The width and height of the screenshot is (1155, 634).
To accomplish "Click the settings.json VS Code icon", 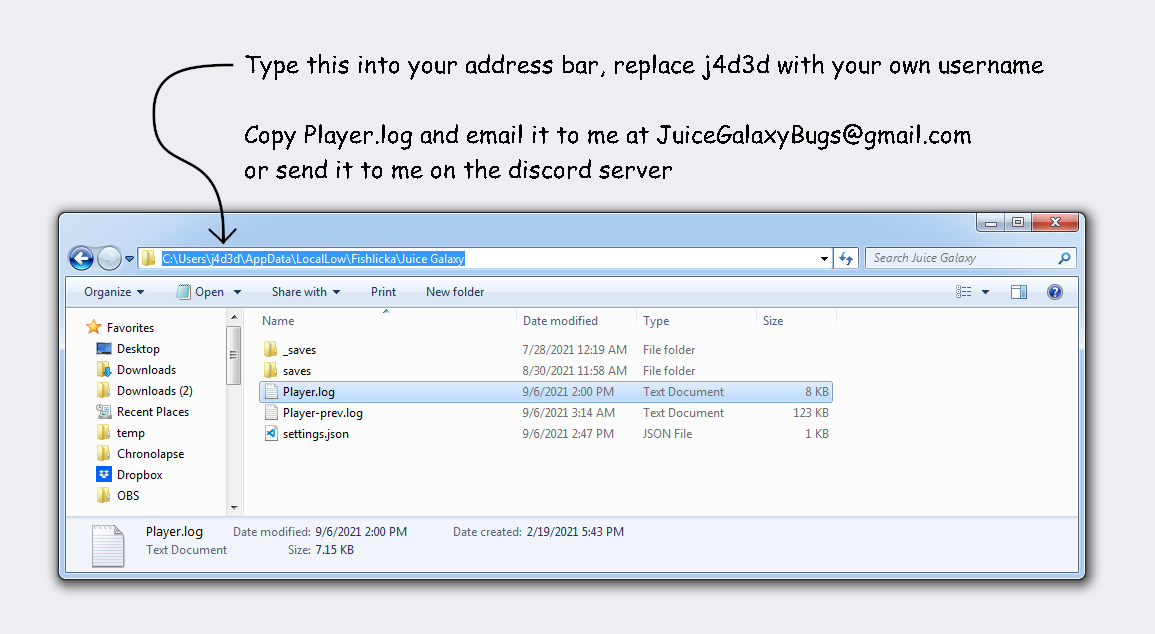I will click(x=271, y=434).
